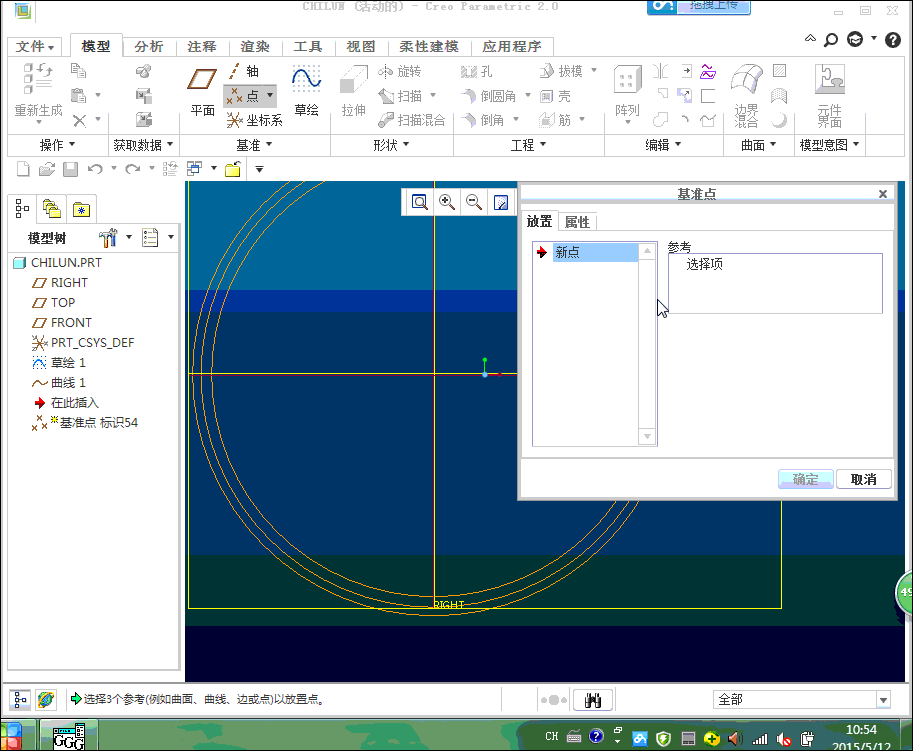Click the scroll down arrow in points list
The width and height of the screenshot is (913, 751).
coord(647,437)
